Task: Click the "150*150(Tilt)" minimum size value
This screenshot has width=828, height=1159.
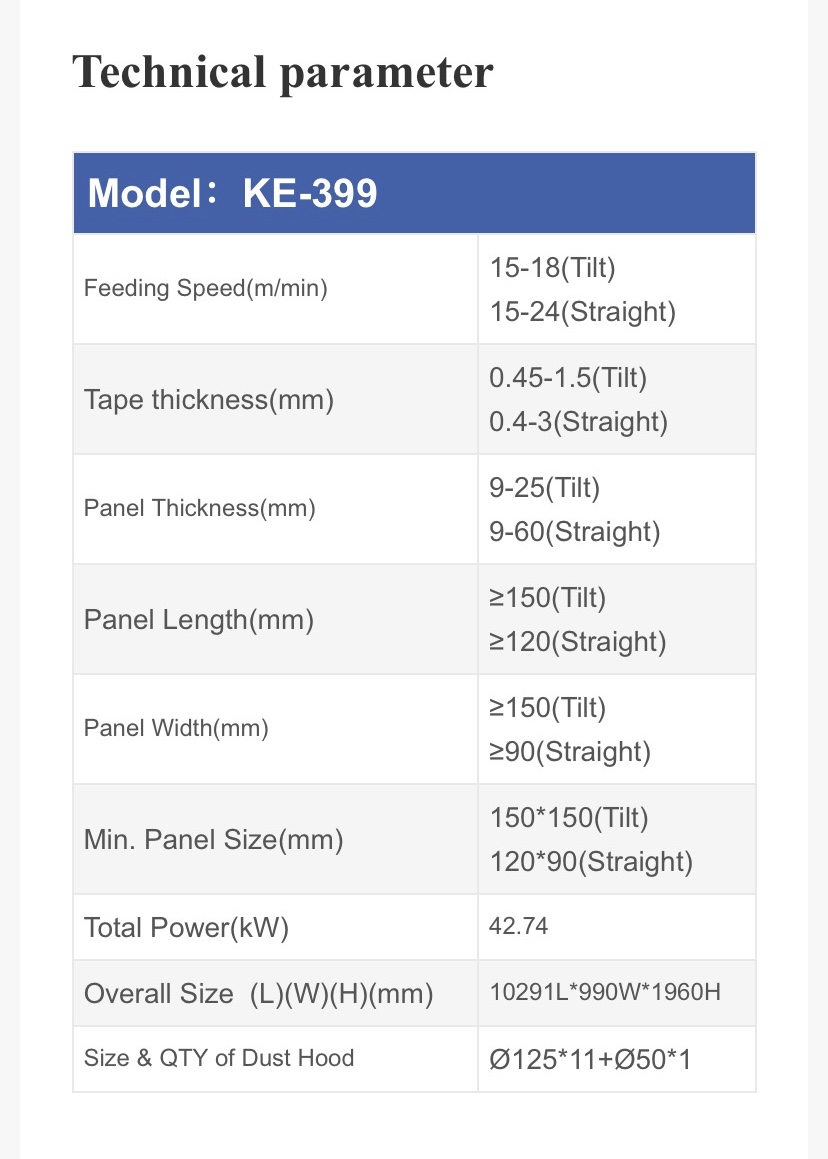Action: [x=569, y=818]
